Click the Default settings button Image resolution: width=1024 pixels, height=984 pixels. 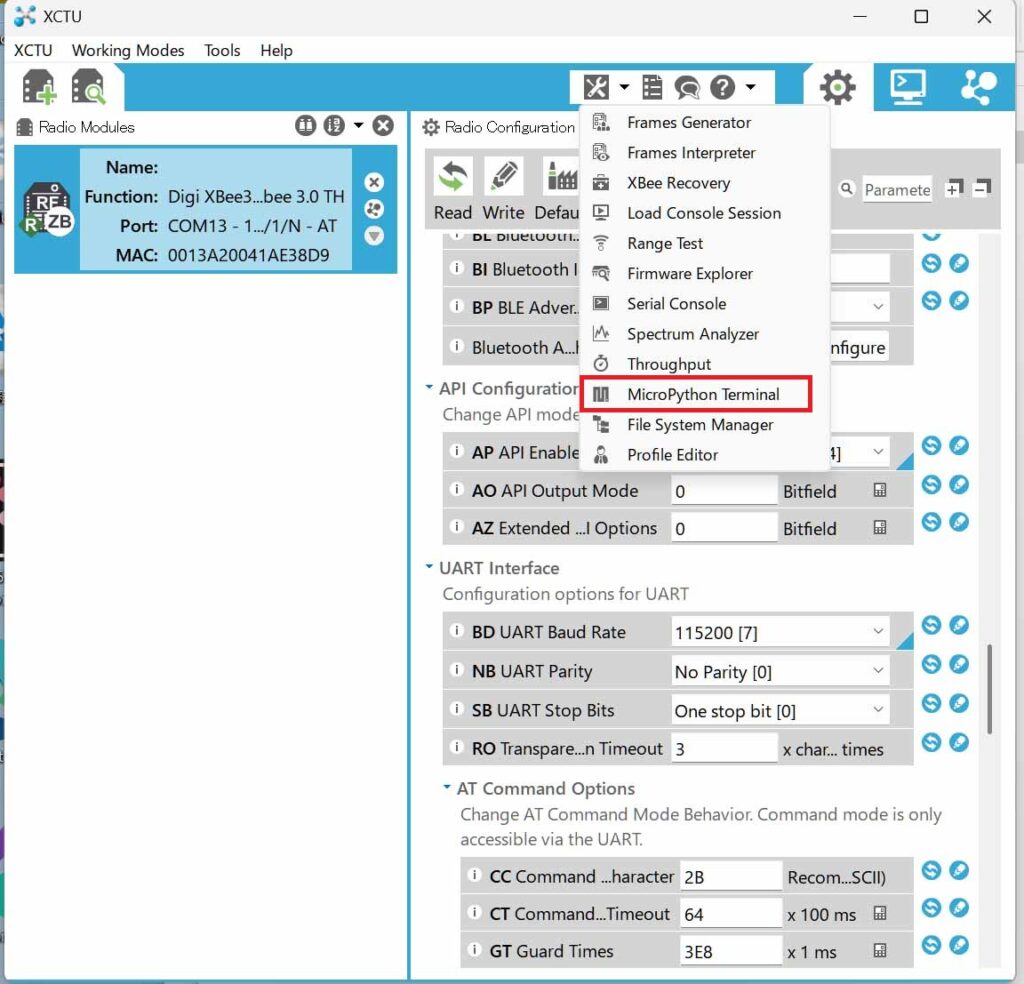pos(556,189)
